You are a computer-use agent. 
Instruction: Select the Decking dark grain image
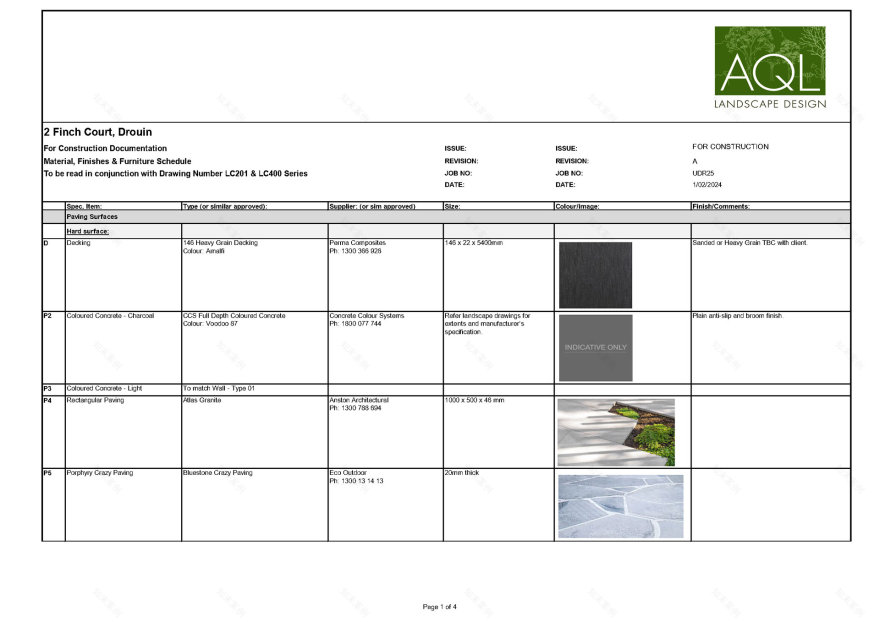(x=595, y=274)
